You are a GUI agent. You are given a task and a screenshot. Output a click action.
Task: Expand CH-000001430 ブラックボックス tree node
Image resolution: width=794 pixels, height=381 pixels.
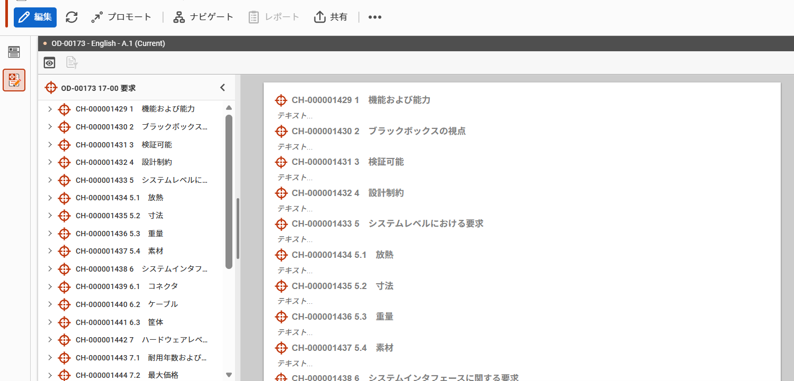click(x=50, y=127)
